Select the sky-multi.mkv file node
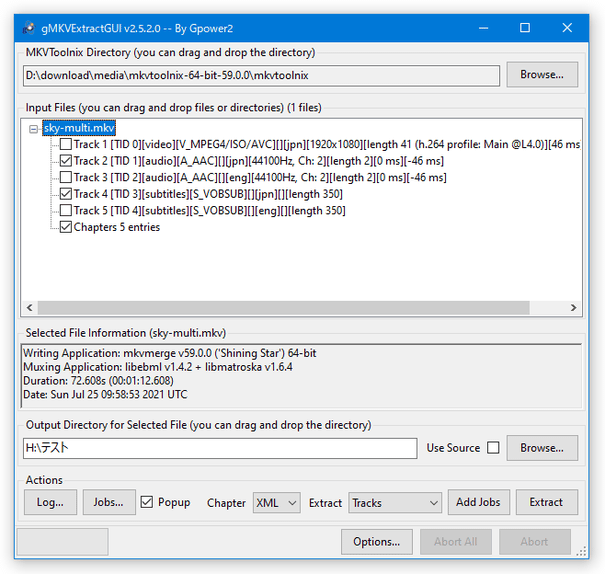This screenshot has height=574, width=605. click(x=79, y=128)
